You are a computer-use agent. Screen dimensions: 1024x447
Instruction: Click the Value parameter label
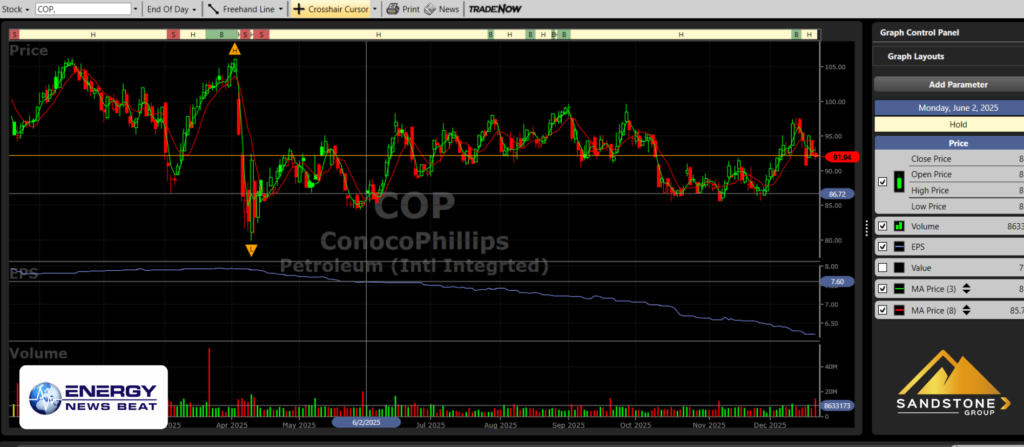(x=921, y=268)
